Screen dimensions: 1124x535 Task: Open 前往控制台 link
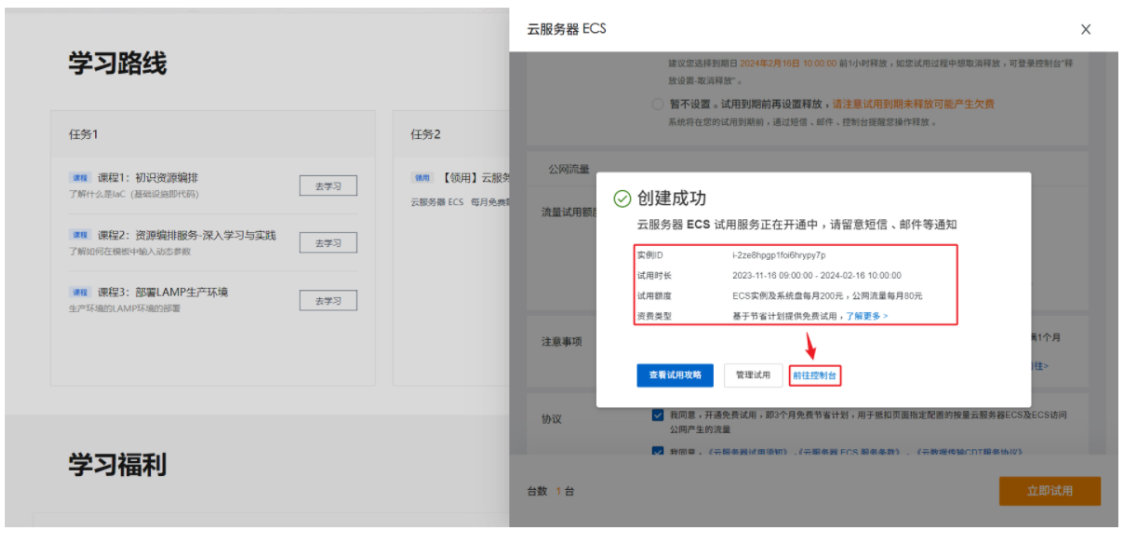814,375
